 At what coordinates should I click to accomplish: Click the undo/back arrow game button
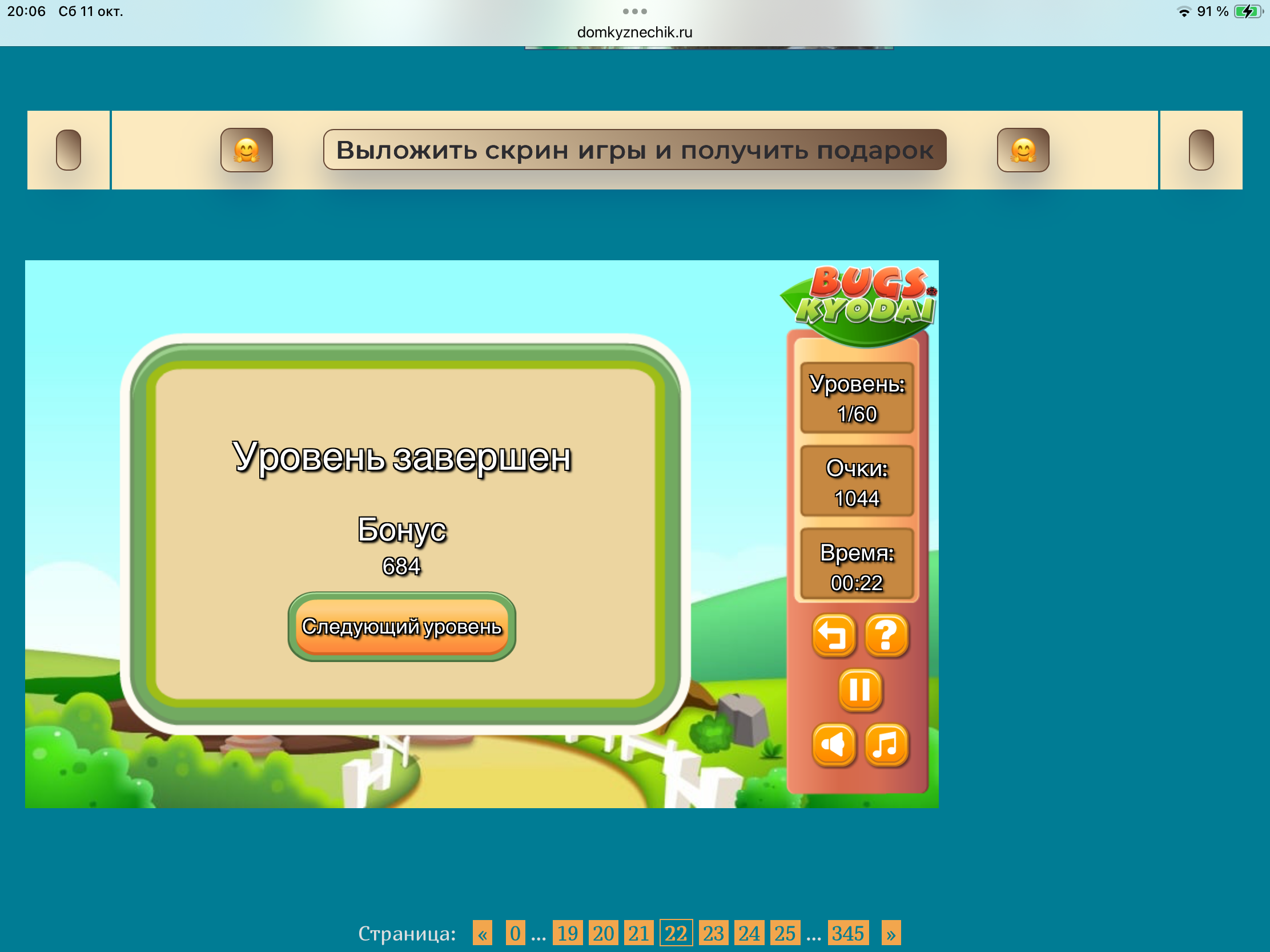[833, 635]
